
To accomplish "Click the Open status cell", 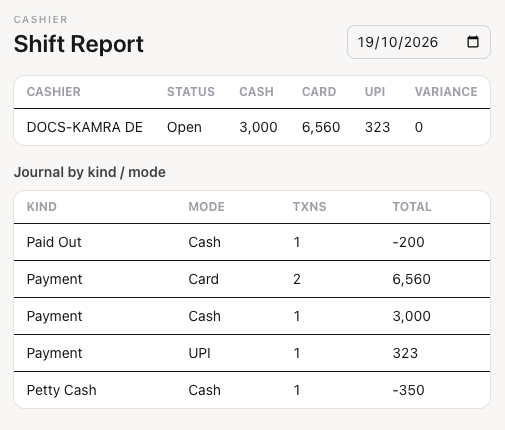I will tap(184, 127).
